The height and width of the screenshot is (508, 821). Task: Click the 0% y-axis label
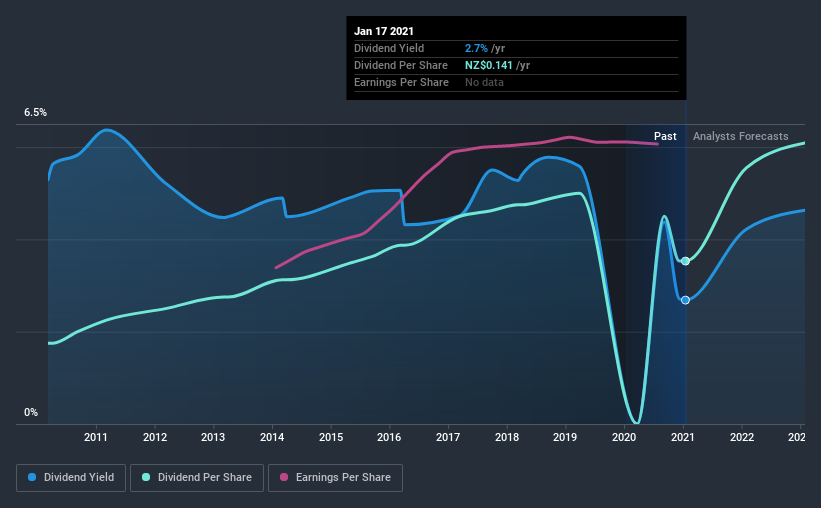click(31, 413)
